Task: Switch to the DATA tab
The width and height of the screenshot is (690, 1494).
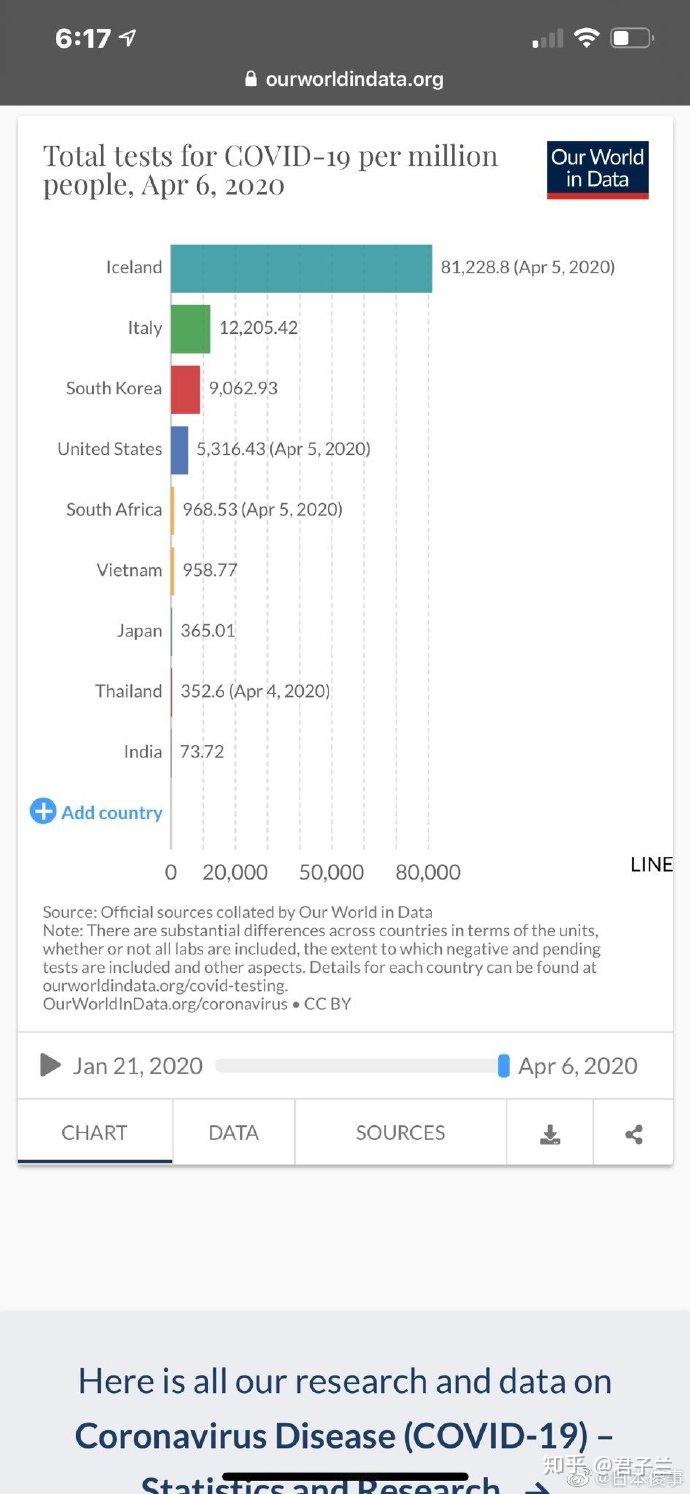Action: (233, 1133)
